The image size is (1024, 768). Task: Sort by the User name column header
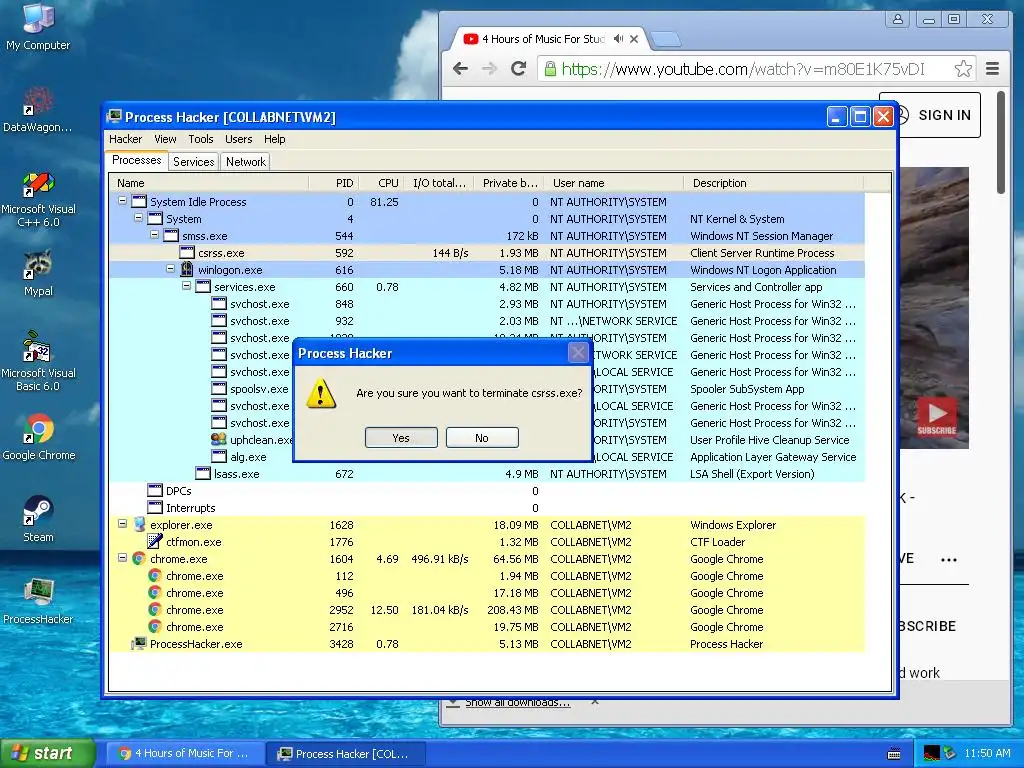(614, 183)
